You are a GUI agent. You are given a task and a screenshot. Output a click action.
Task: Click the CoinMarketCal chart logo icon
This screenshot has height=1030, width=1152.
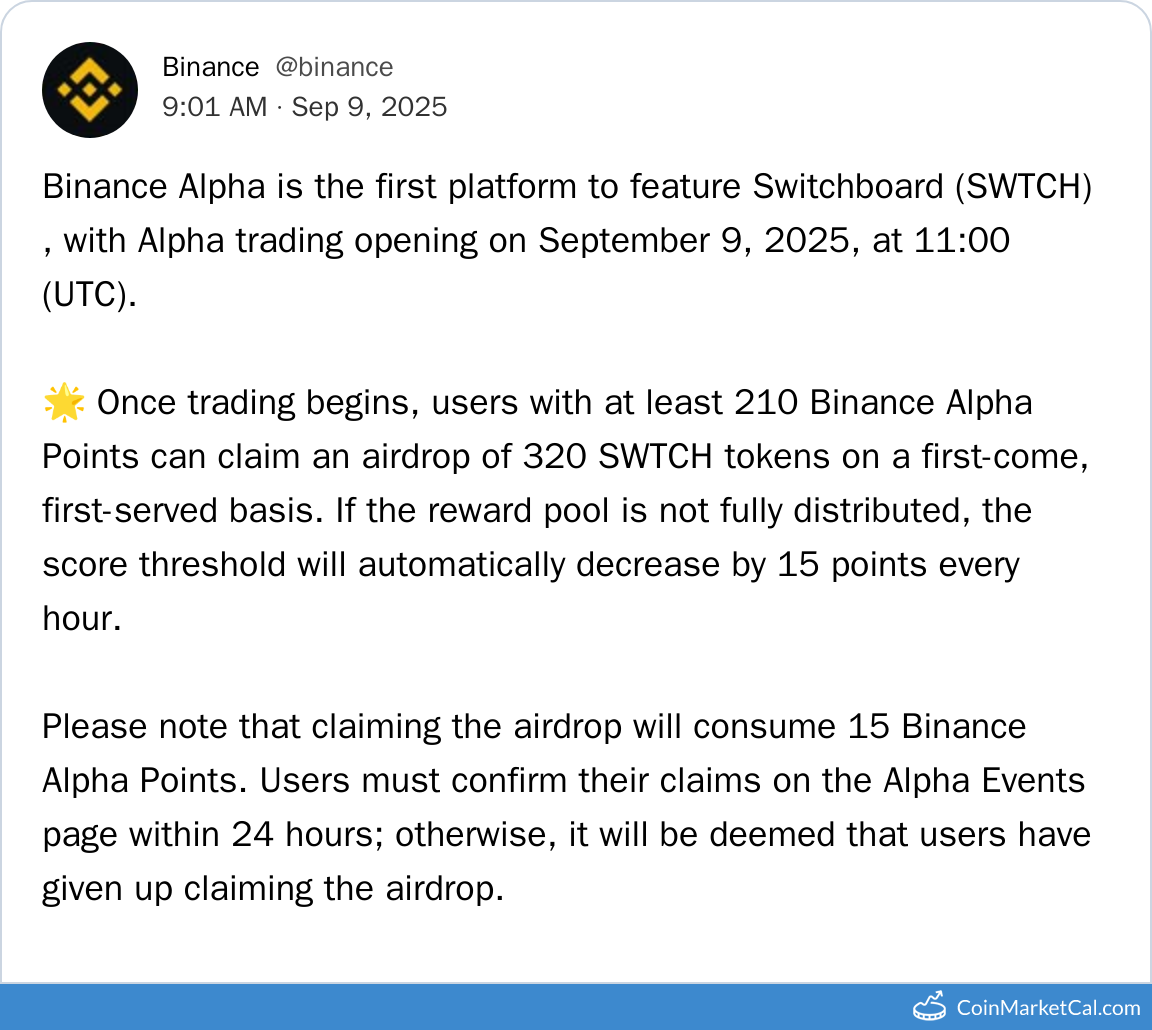[929, 1005]
